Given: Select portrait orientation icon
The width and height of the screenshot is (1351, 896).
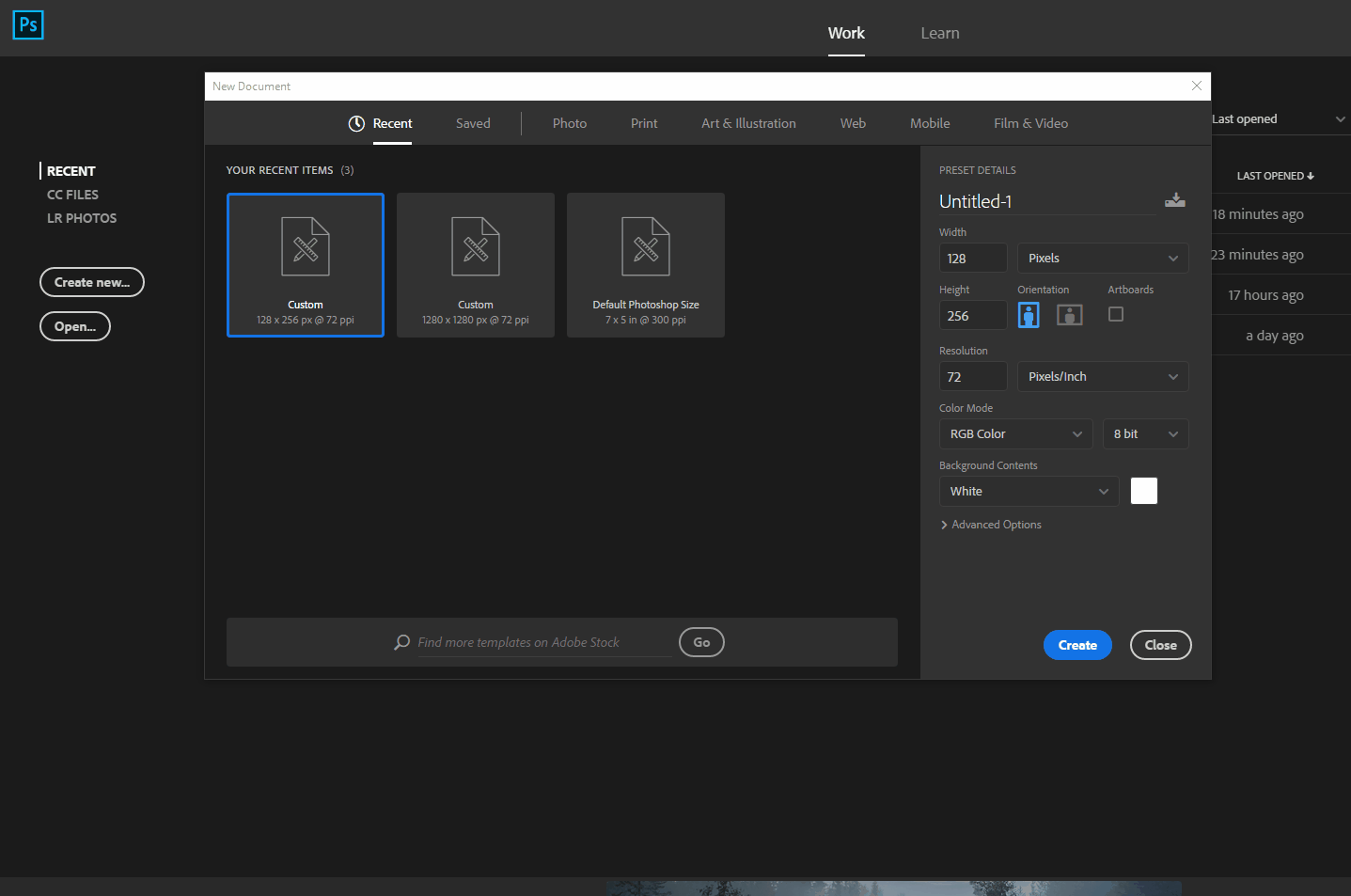Looking at the screenshot, I should click(x=1029, y=315).
